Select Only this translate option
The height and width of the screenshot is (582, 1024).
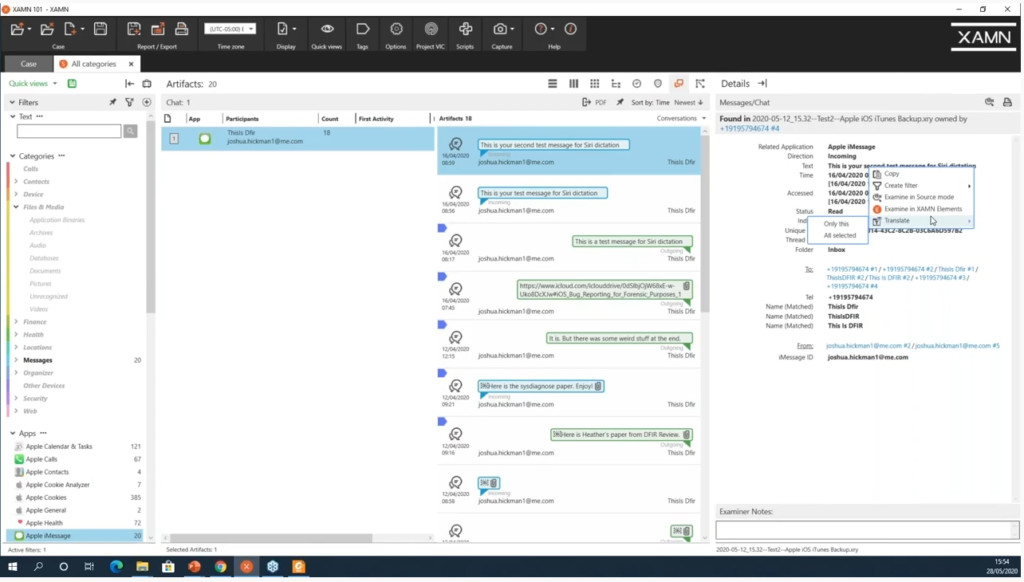click(838, 224)
